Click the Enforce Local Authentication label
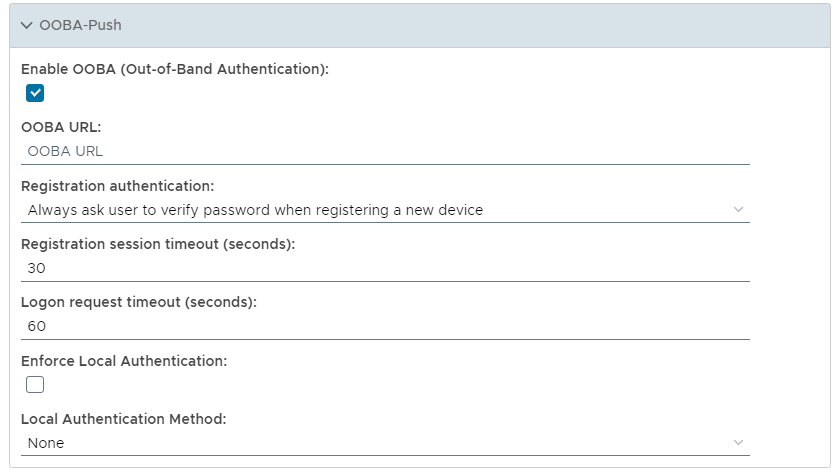This screenshot has width=840, height=473. click(124, 361)
